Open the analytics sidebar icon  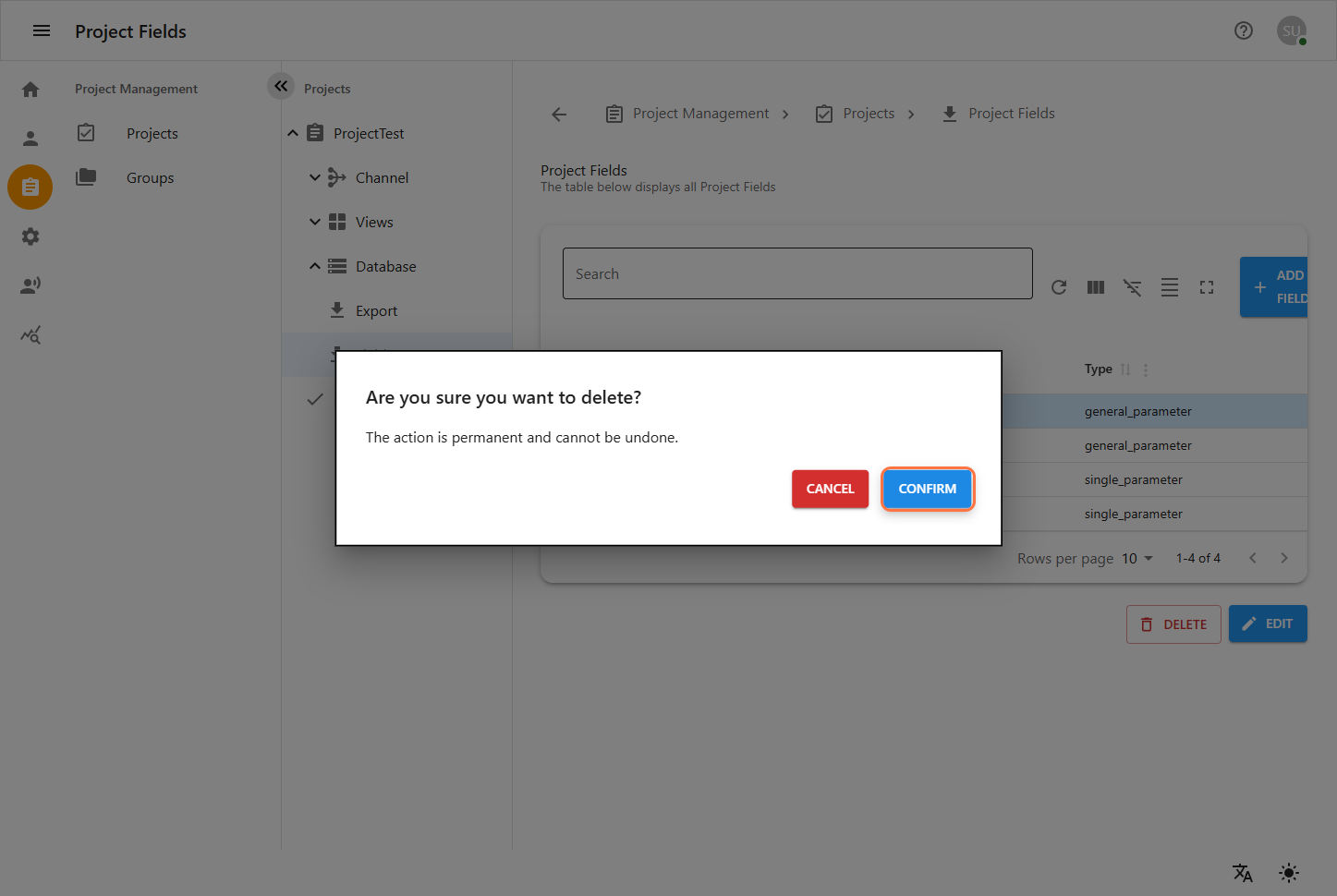30,334
